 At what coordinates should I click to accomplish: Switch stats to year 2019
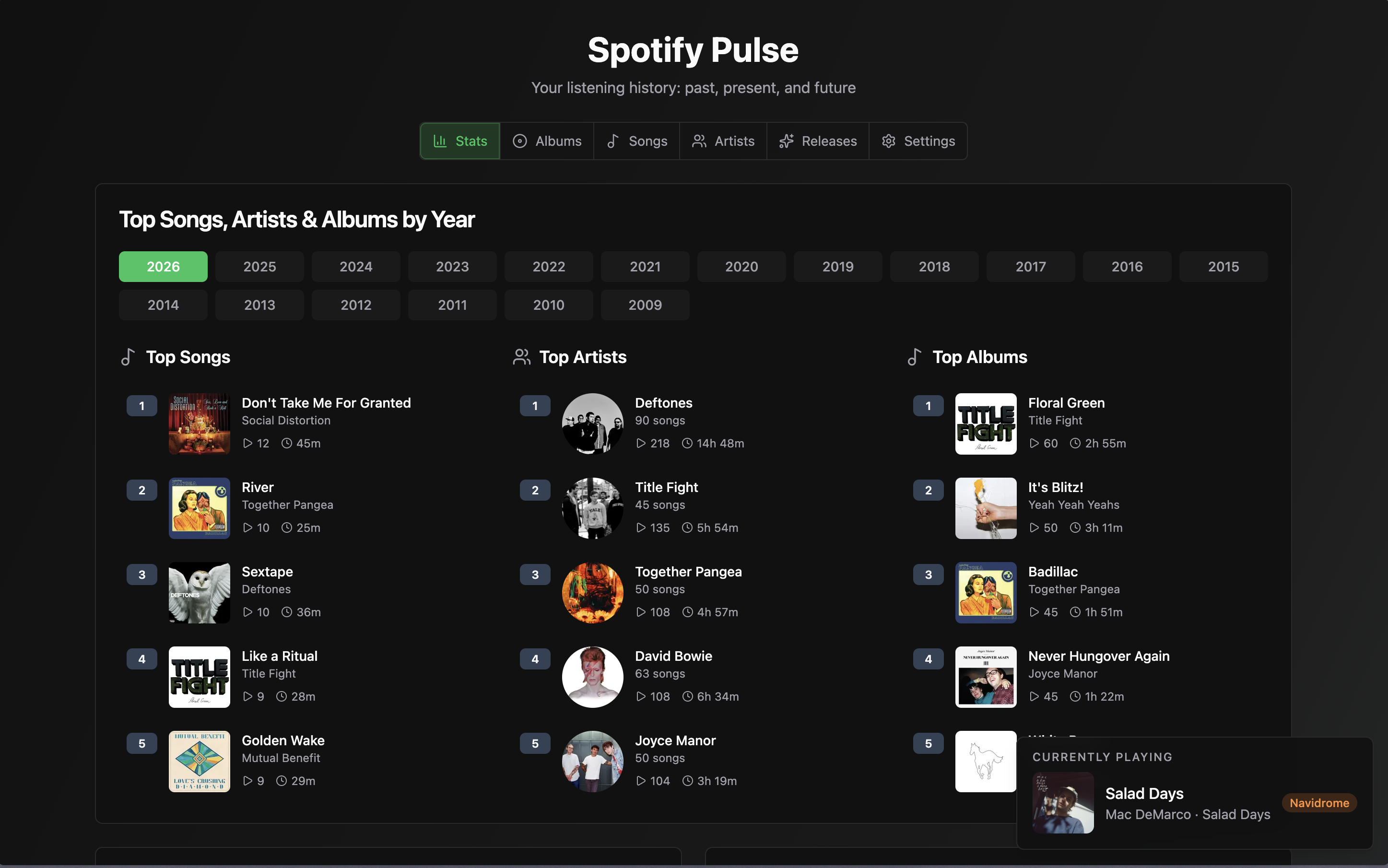click(x=837, y=266)
